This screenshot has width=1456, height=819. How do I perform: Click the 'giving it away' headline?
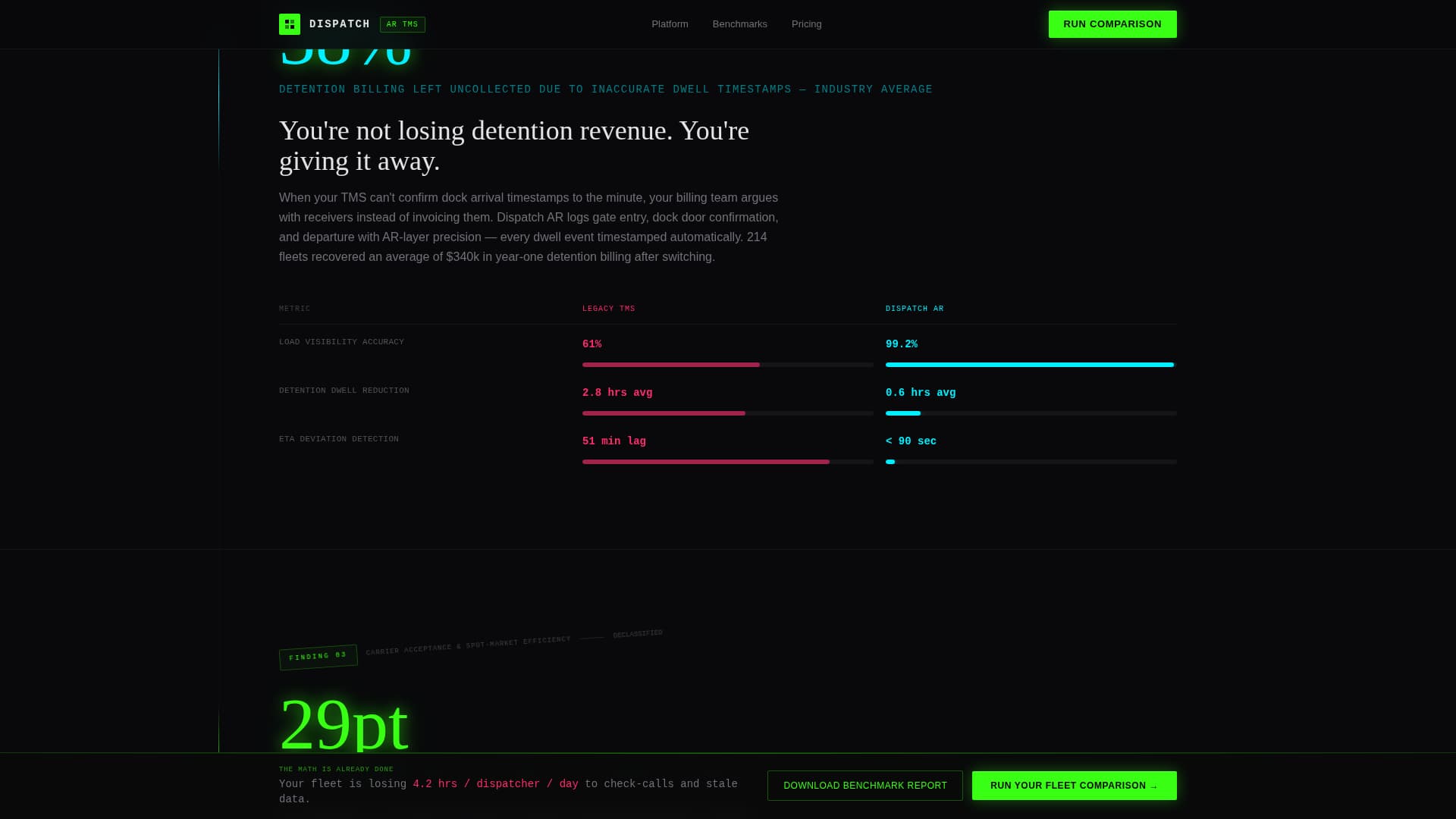514,146
